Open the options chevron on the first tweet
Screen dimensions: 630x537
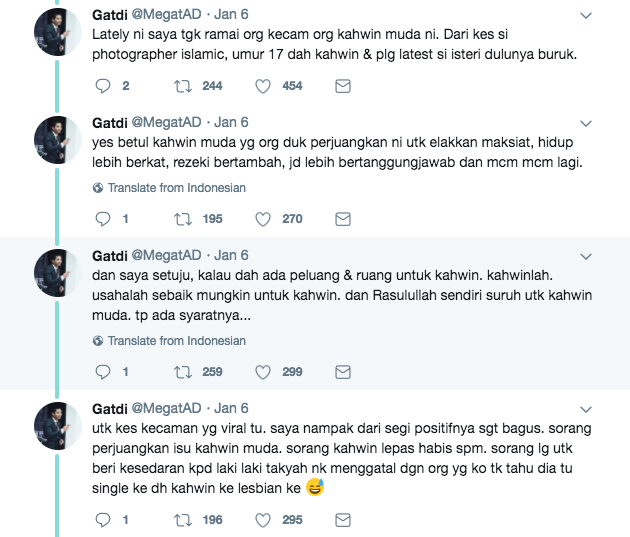(586, 16)
